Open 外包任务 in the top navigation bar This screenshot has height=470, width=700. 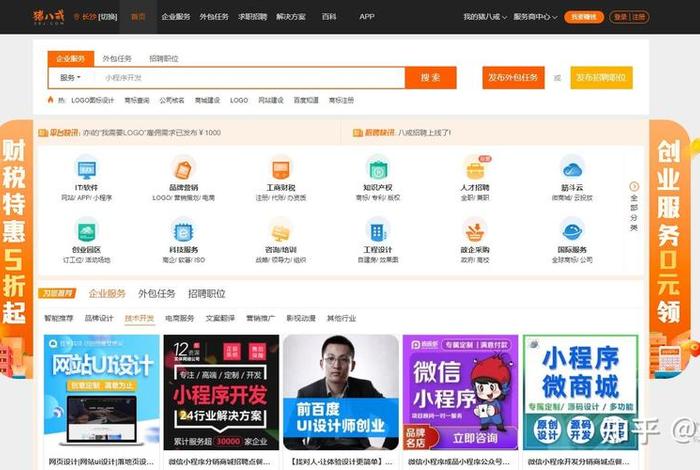click(x=214, y=17)
